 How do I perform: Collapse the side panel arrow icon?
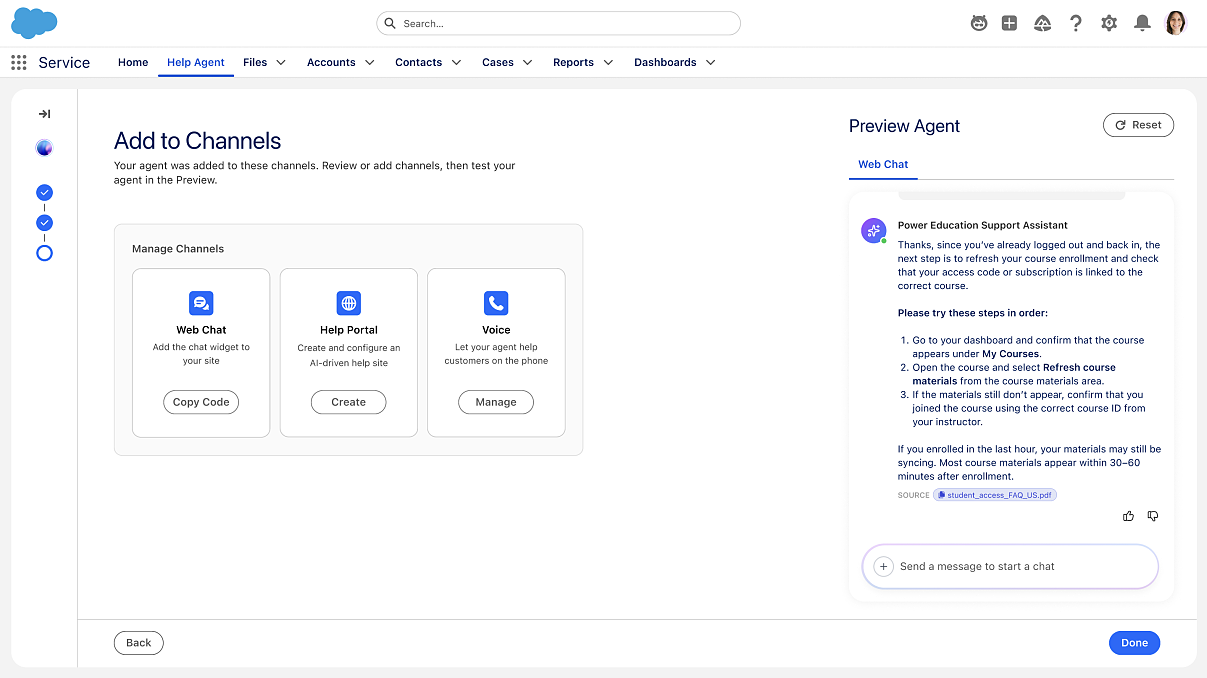(x=44, y=114)
